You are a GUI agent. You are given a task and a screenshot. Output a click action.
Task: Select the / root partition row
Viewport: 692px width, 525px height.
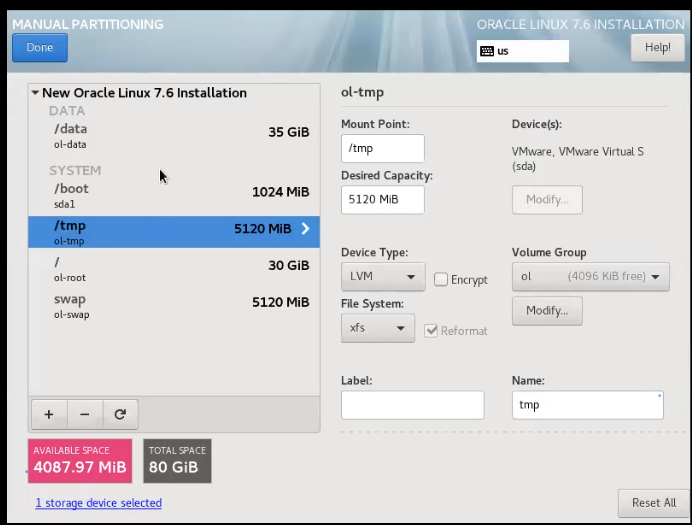click(174, 269)
